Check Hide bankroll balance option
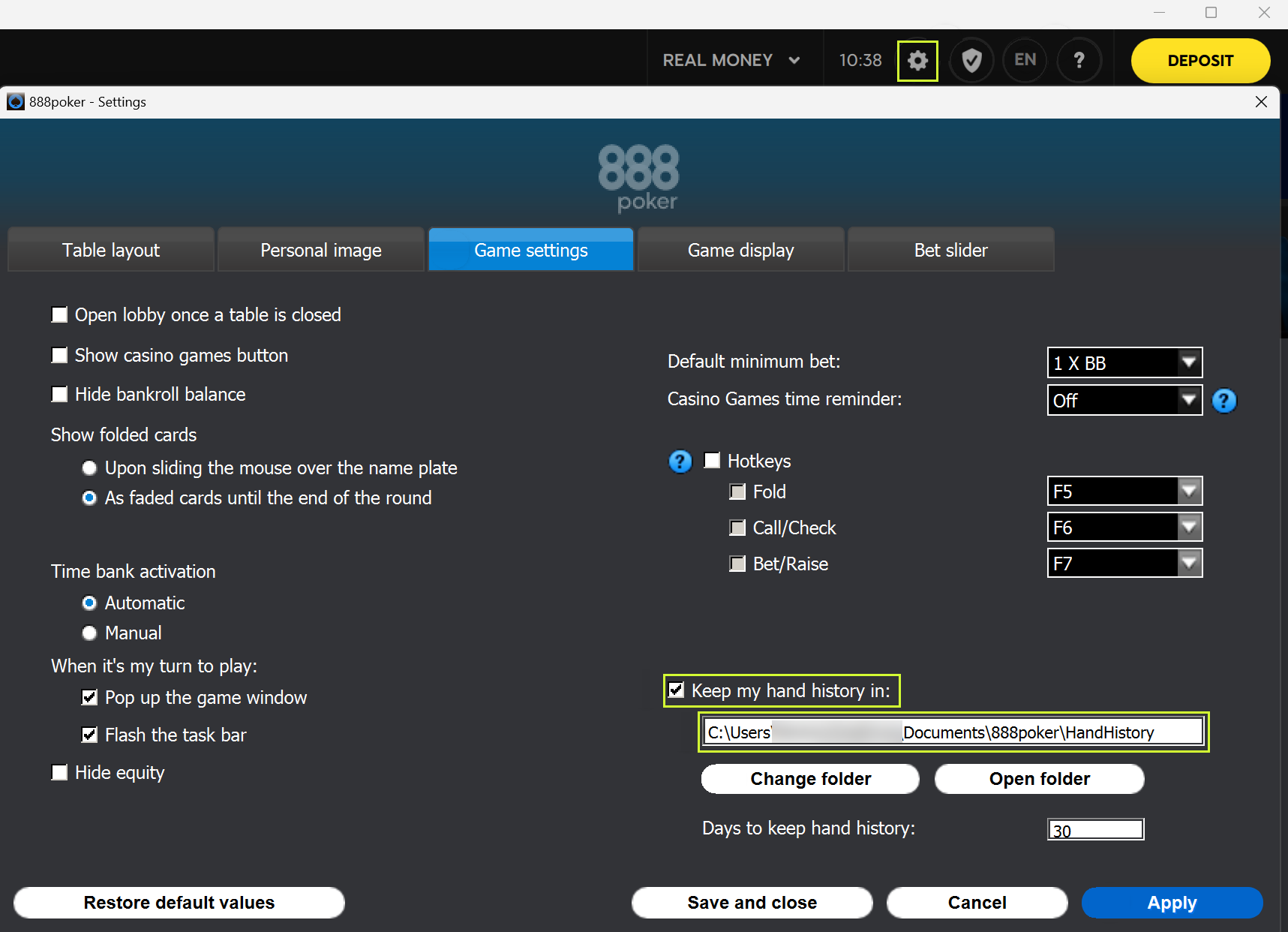The height and width of the screenshot is (932, 1288). click(x=59, y=394)
